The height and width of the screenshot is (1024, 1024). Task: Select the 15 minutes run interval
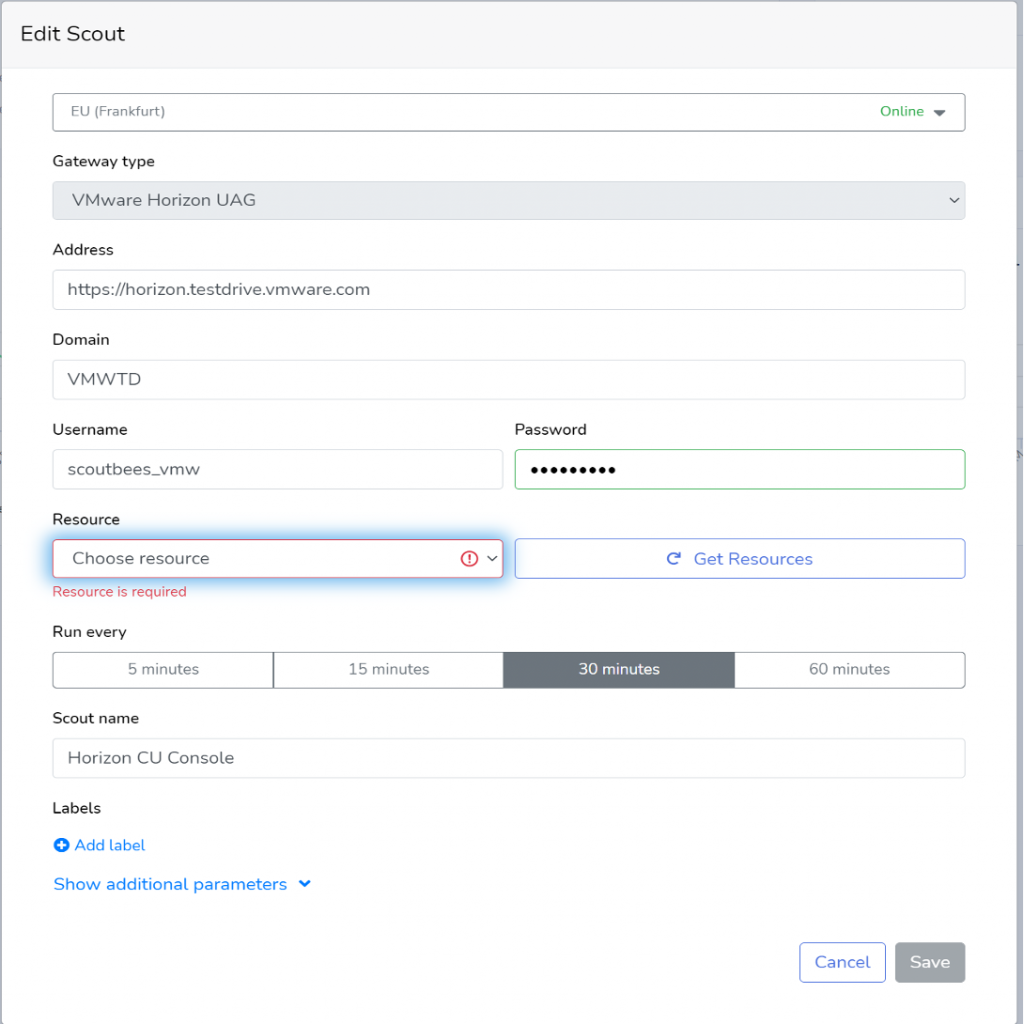coord(388,669)
